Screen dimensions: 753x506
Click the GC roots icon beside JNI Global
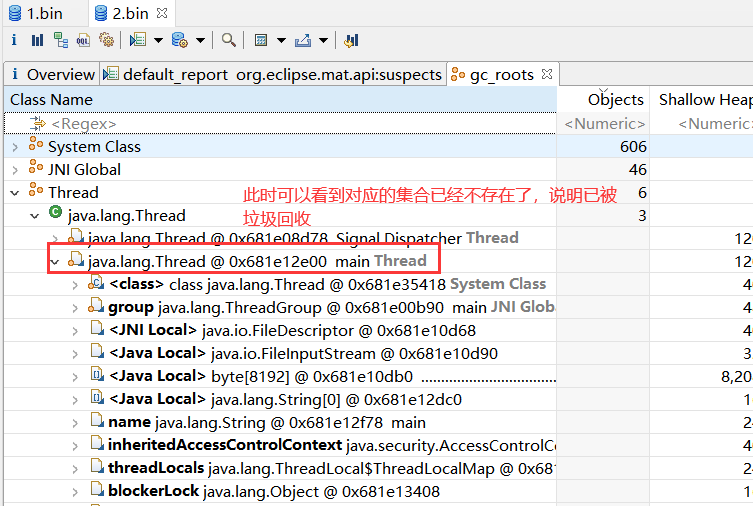tap(36, 166)
